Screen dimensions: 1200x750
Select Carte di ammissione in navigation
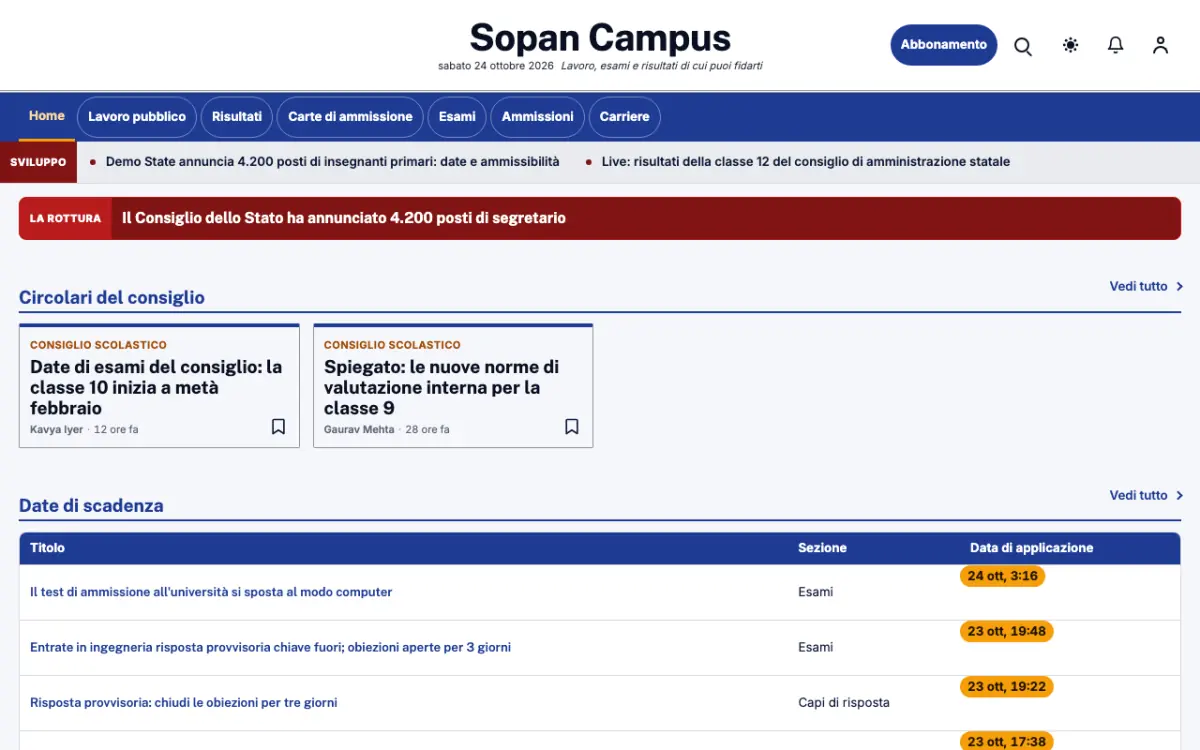click(x=350, y=117)
